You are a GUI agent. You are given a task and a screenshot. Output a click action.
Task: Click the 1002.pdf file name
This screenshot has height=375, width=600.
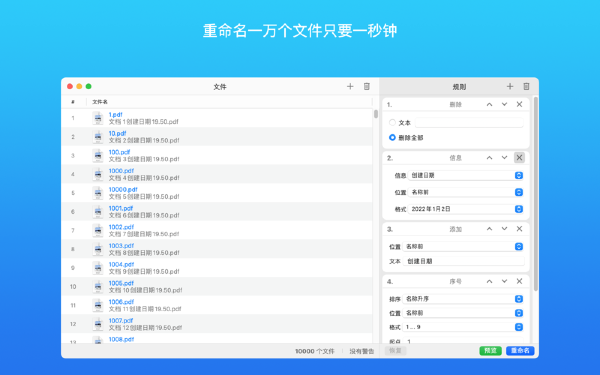pos(121,227)
